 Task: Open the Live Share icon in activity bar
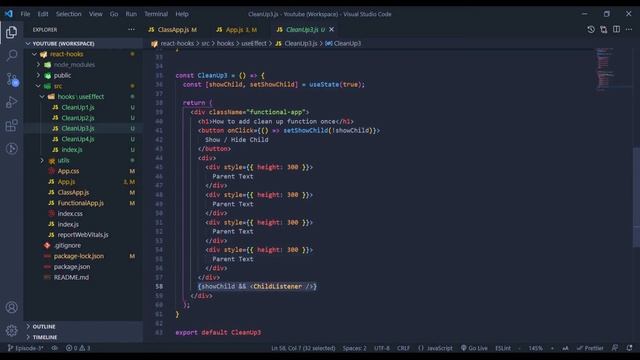[x=11, y=149]
